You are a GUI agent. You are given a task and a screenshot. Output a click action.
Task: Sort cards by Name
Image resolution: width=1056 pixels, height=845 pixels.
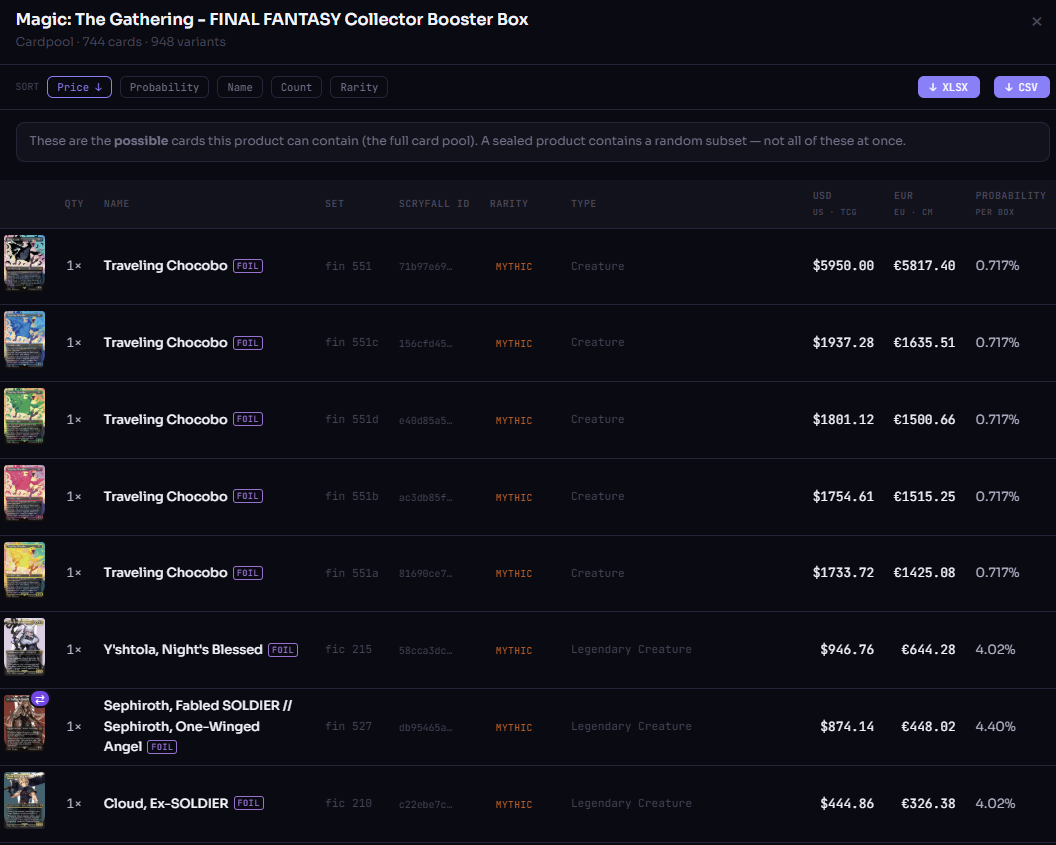[240, 87]
